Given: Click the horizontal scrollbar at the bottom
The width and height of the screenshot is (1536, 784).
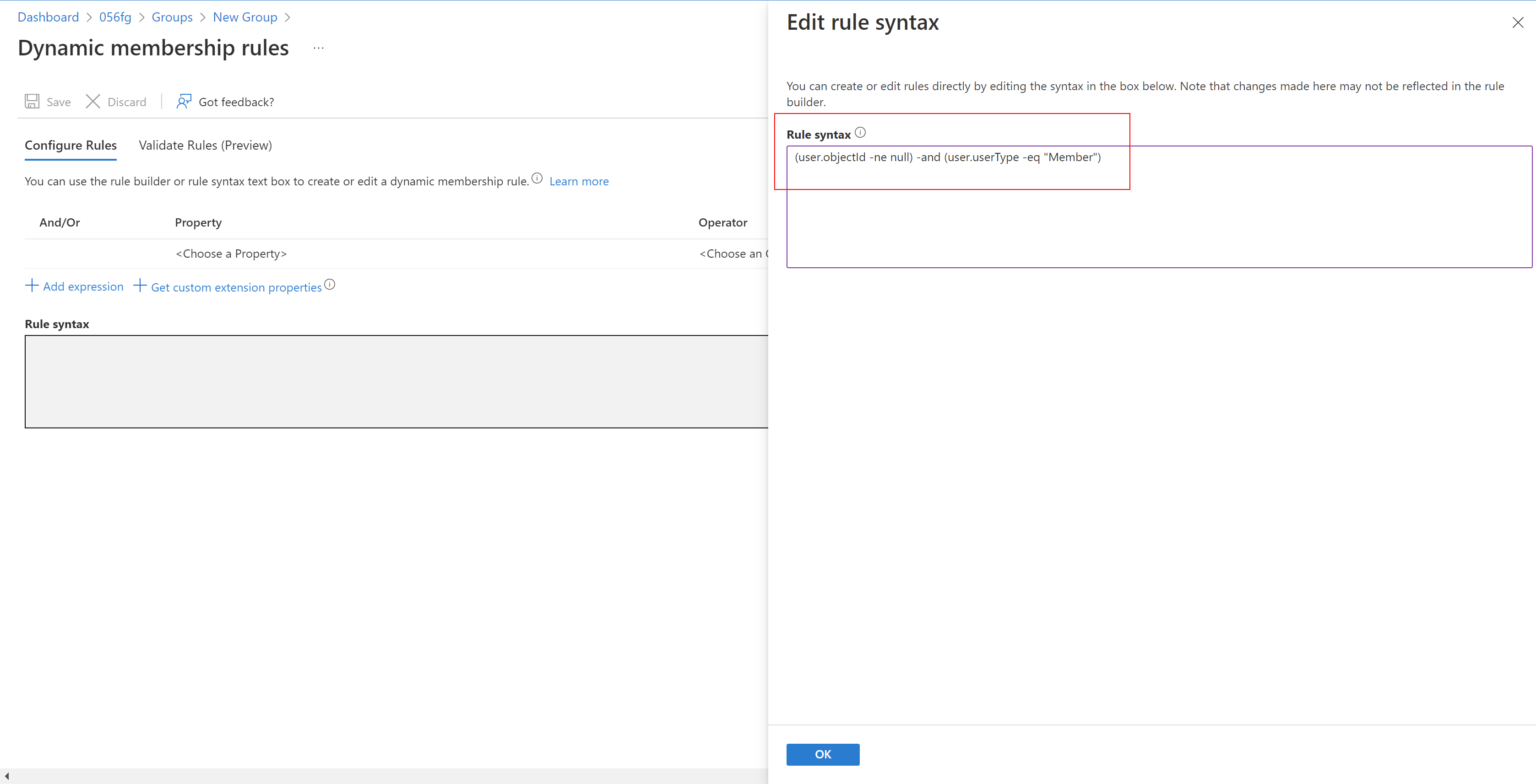Looking at the screenshot, I should [380, 776].
